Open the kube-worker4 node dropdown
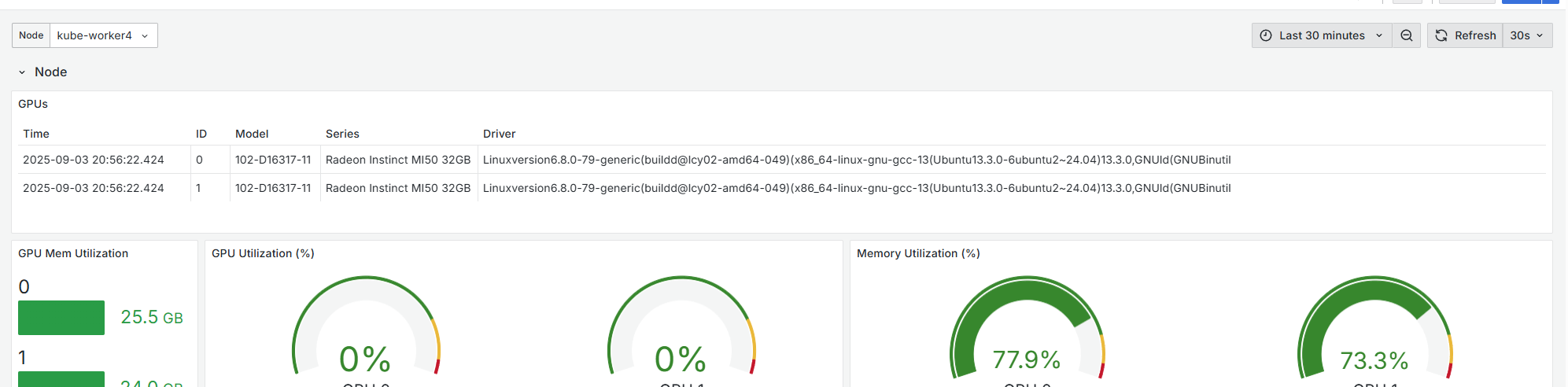The height and width of the screenshot is (387, 1568). [x=103, y=35]
